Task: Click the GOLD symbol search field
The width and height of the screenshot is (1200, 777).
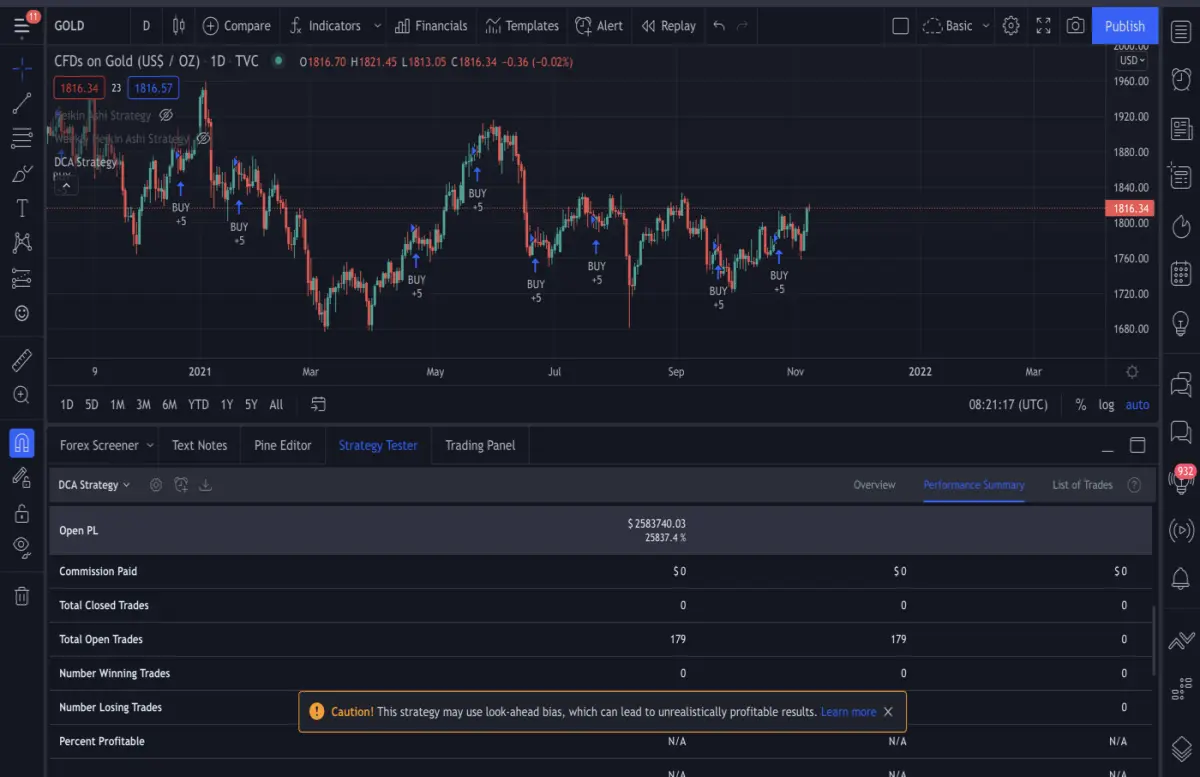Action: click(86, 26)
